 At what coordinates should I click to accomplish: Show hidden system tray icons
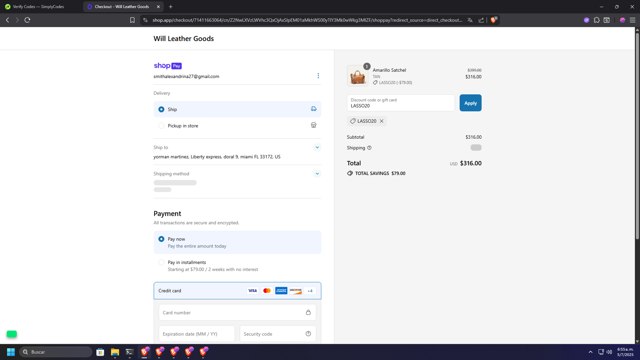coord(590,352)
